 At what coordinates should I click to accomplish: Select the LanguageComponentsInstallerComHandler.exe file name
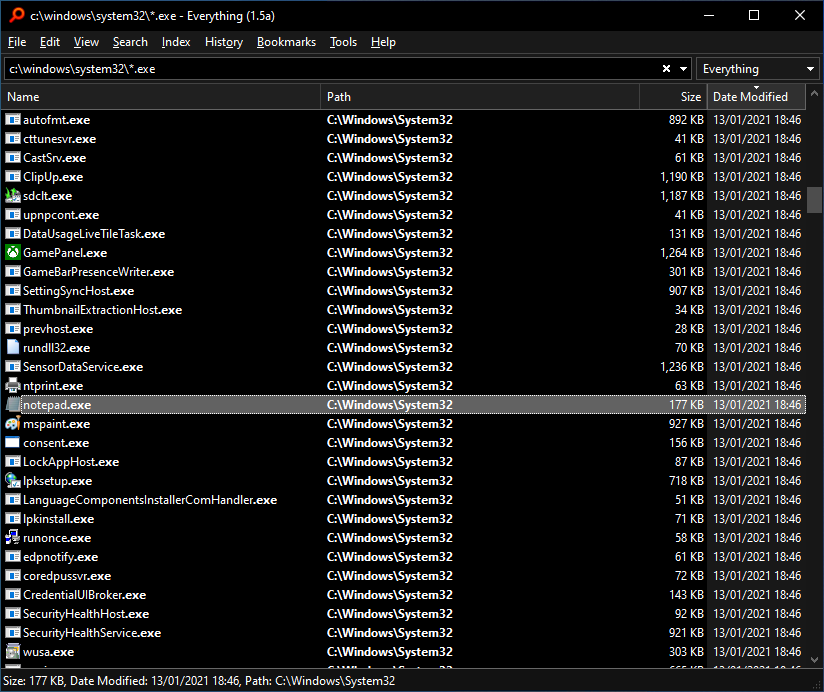click(150, 500)
